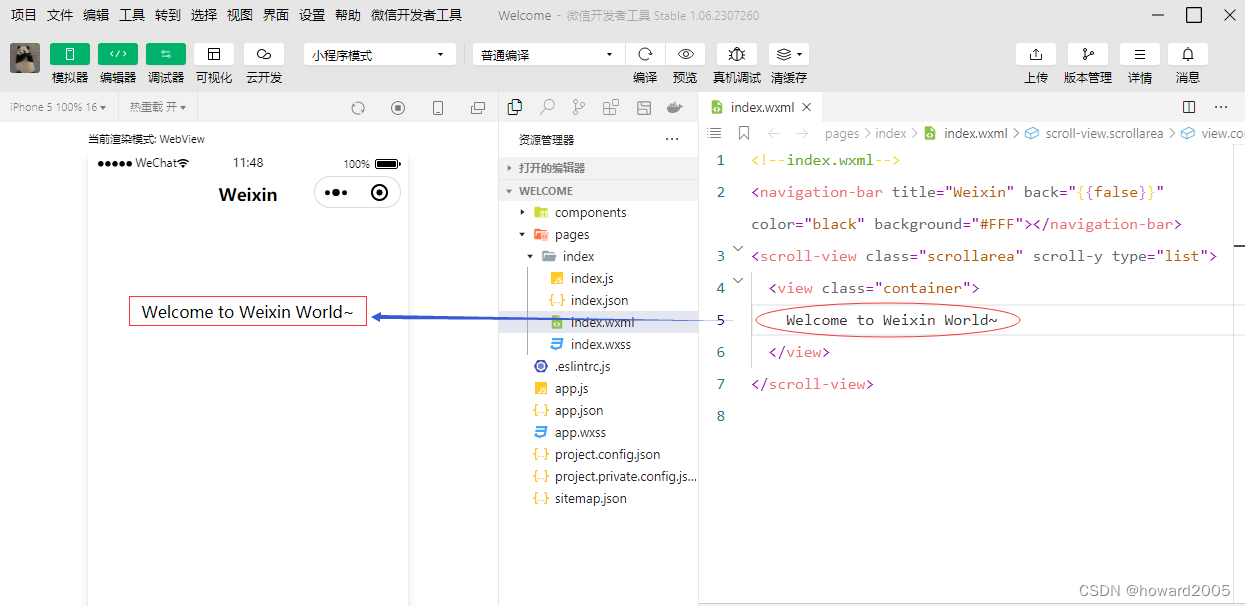The width and height of the screenshot is (1245, 606).
Task: Click the simulator capsule close circle
Action: coord(379,193)
